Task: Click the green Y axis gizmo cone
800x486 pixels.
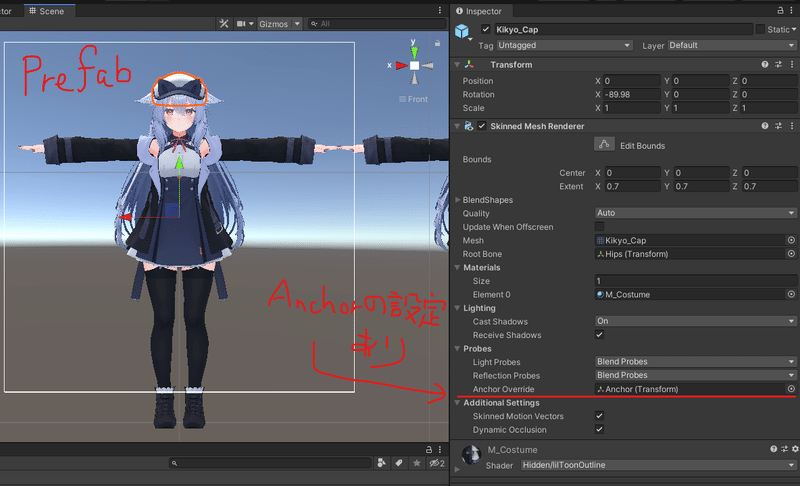Action: 414,52
